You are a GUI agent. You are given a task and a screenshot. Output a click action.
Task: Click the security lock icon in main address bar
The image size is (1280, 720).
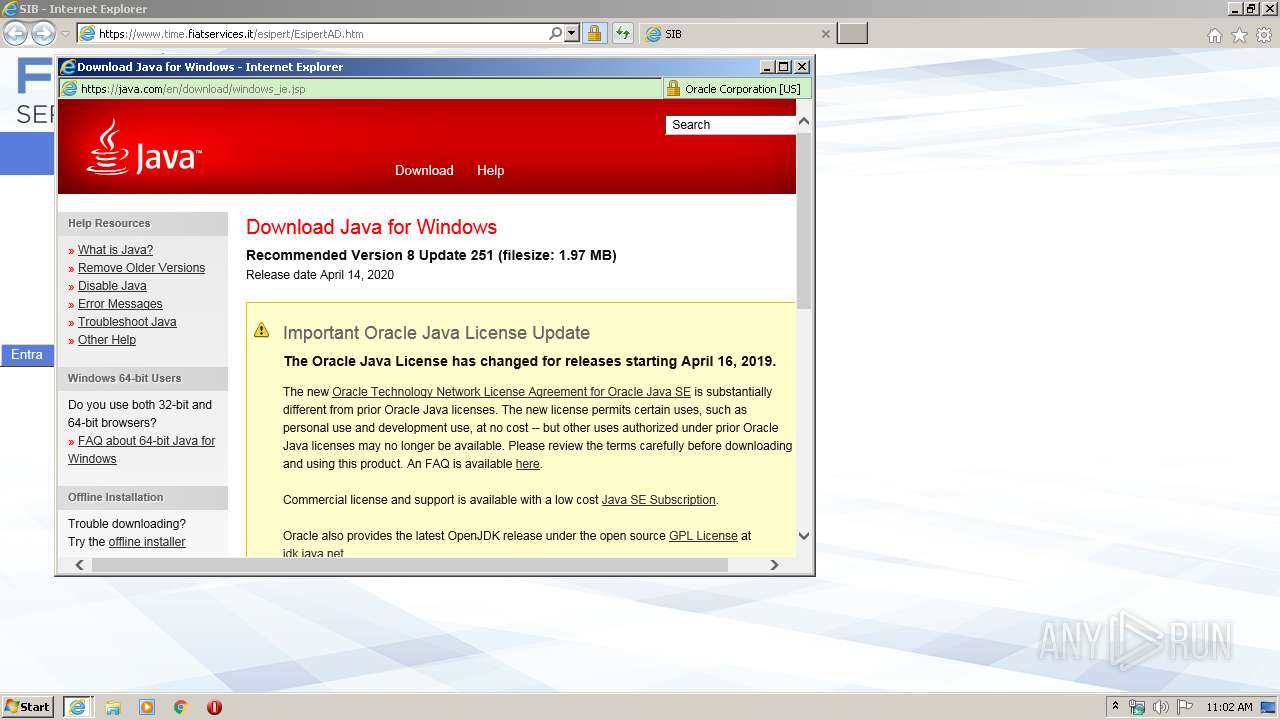click(594, 33)
